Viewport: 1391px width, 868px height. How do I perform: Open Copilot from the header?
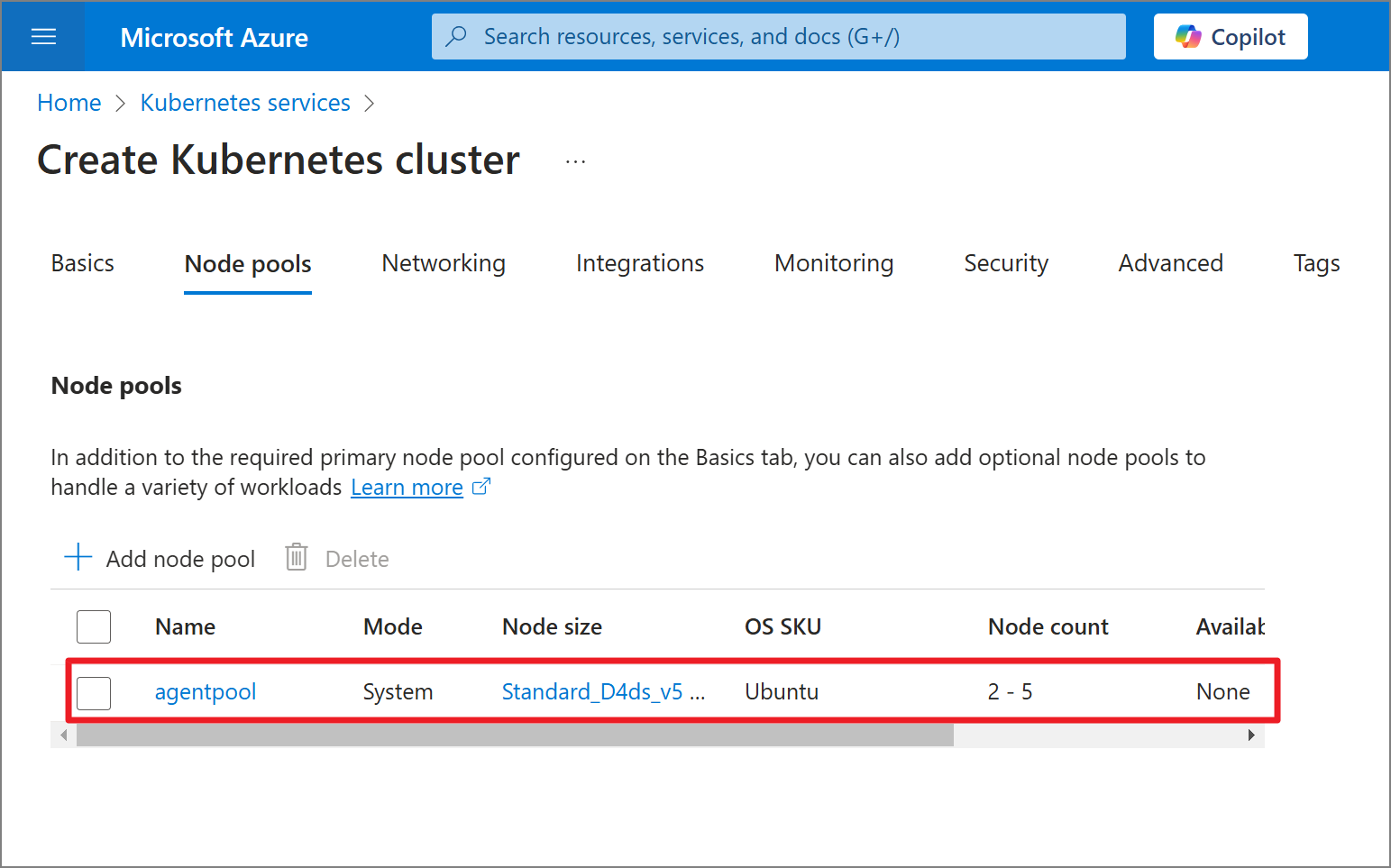point(1230,37)
